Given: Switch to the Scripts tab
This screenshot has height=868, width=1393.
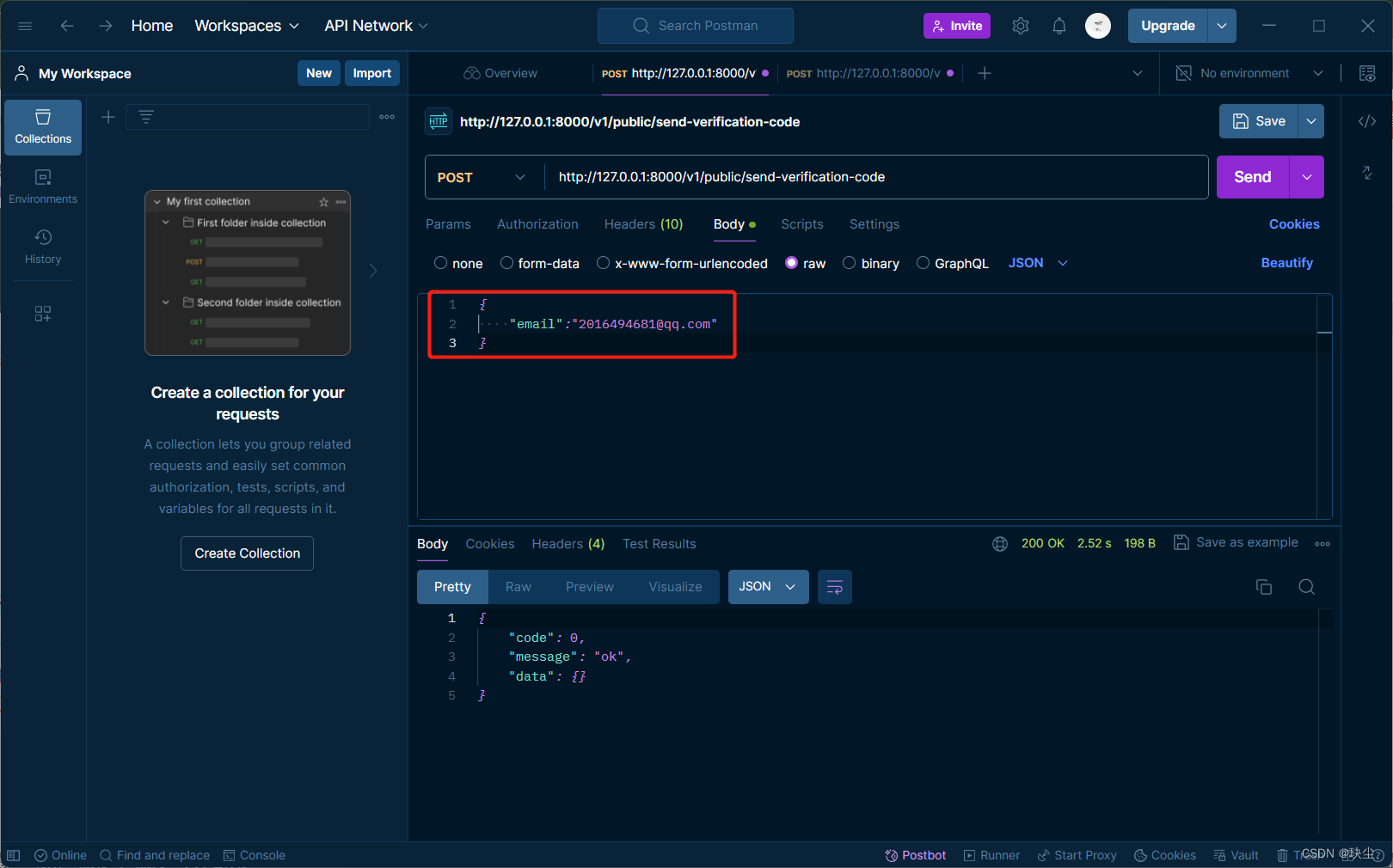Looking at the screenshot, I should (802, 224).
